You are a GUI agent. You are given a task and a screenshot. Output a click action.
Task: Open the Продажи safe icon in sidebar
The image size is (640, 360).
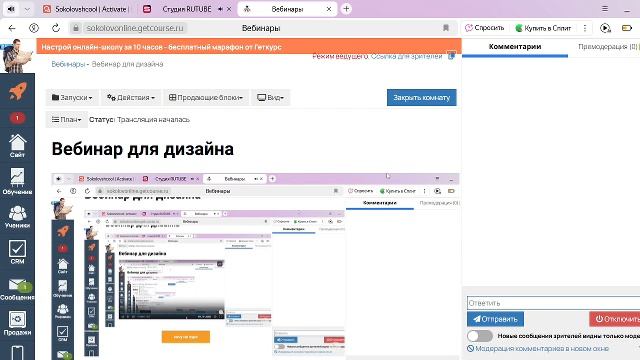pos(17,323)
